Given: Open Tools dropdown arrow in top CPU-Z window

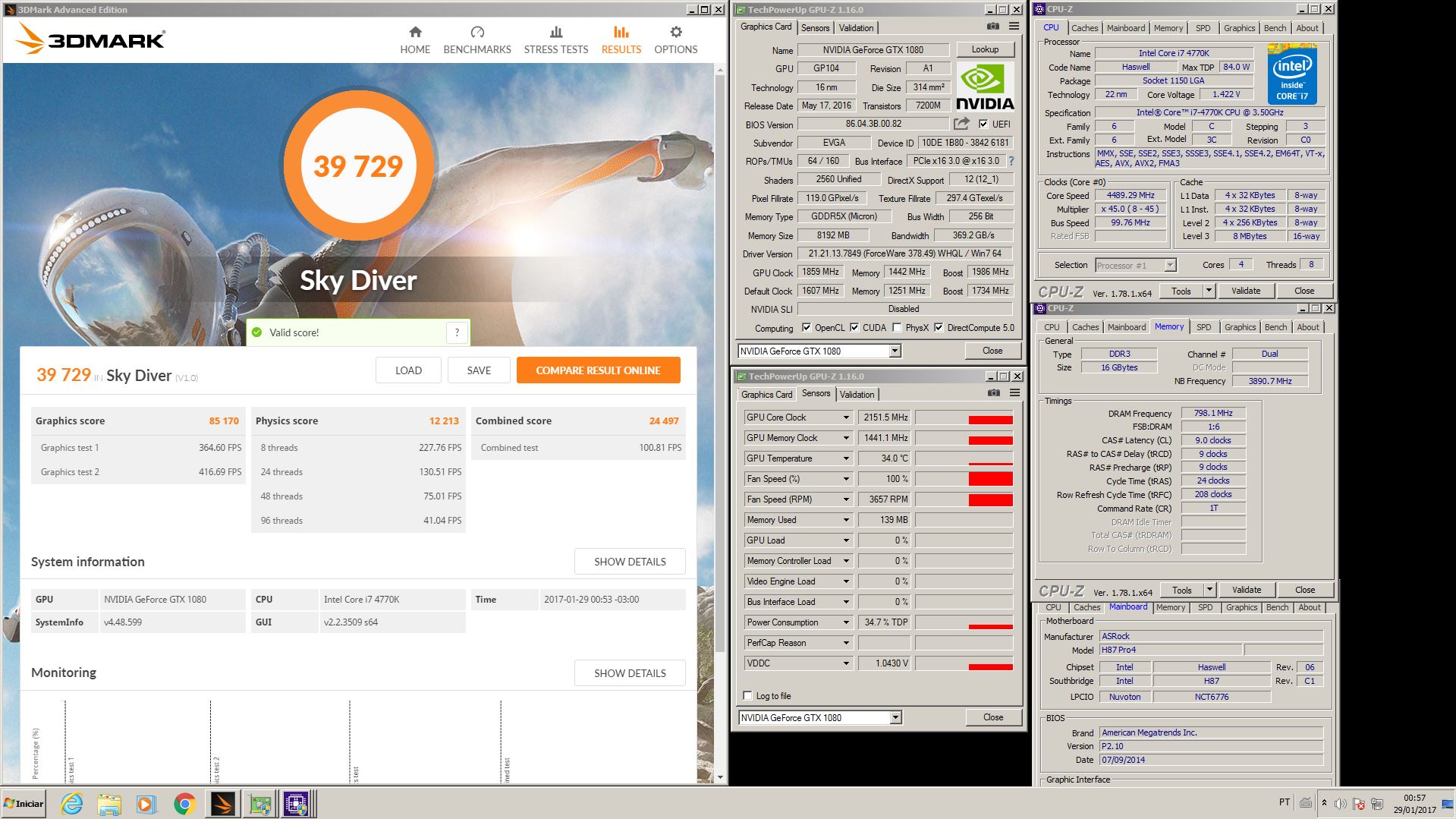Looking at the screenshot, I should click(1209, 291).
